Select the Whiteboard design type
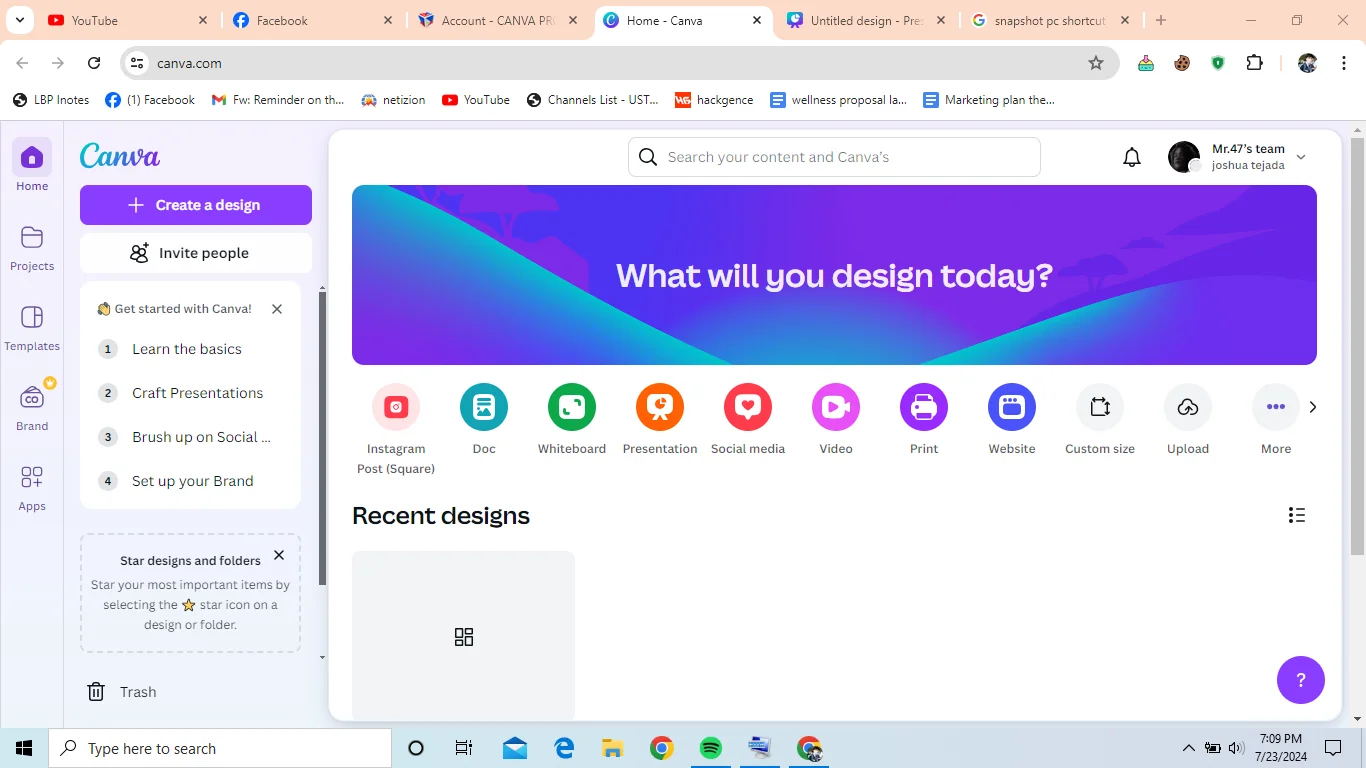The image size is (1366, 768). (x=572, y=407)
